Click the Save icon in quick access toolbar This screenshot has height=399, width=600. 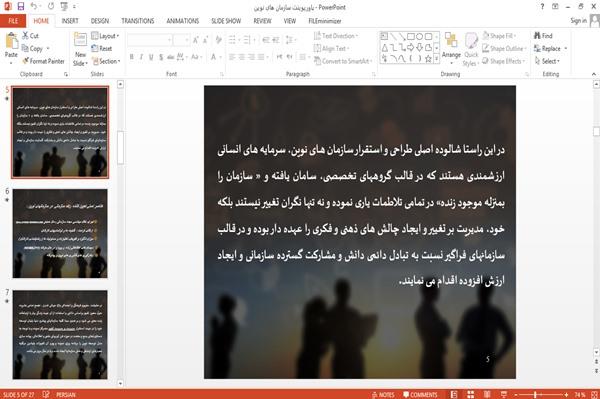[21, 7]
